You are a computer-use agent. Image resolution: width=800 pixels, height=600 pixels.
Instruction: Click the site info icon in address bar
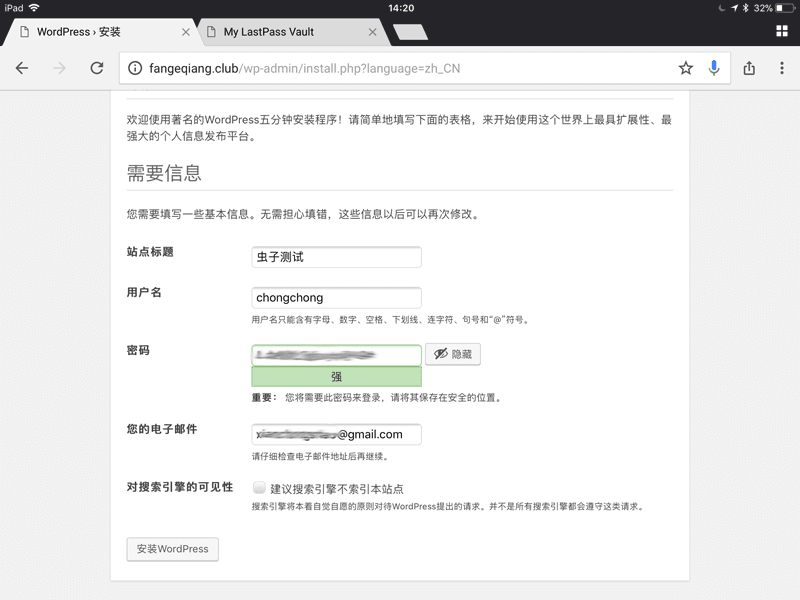136,69
